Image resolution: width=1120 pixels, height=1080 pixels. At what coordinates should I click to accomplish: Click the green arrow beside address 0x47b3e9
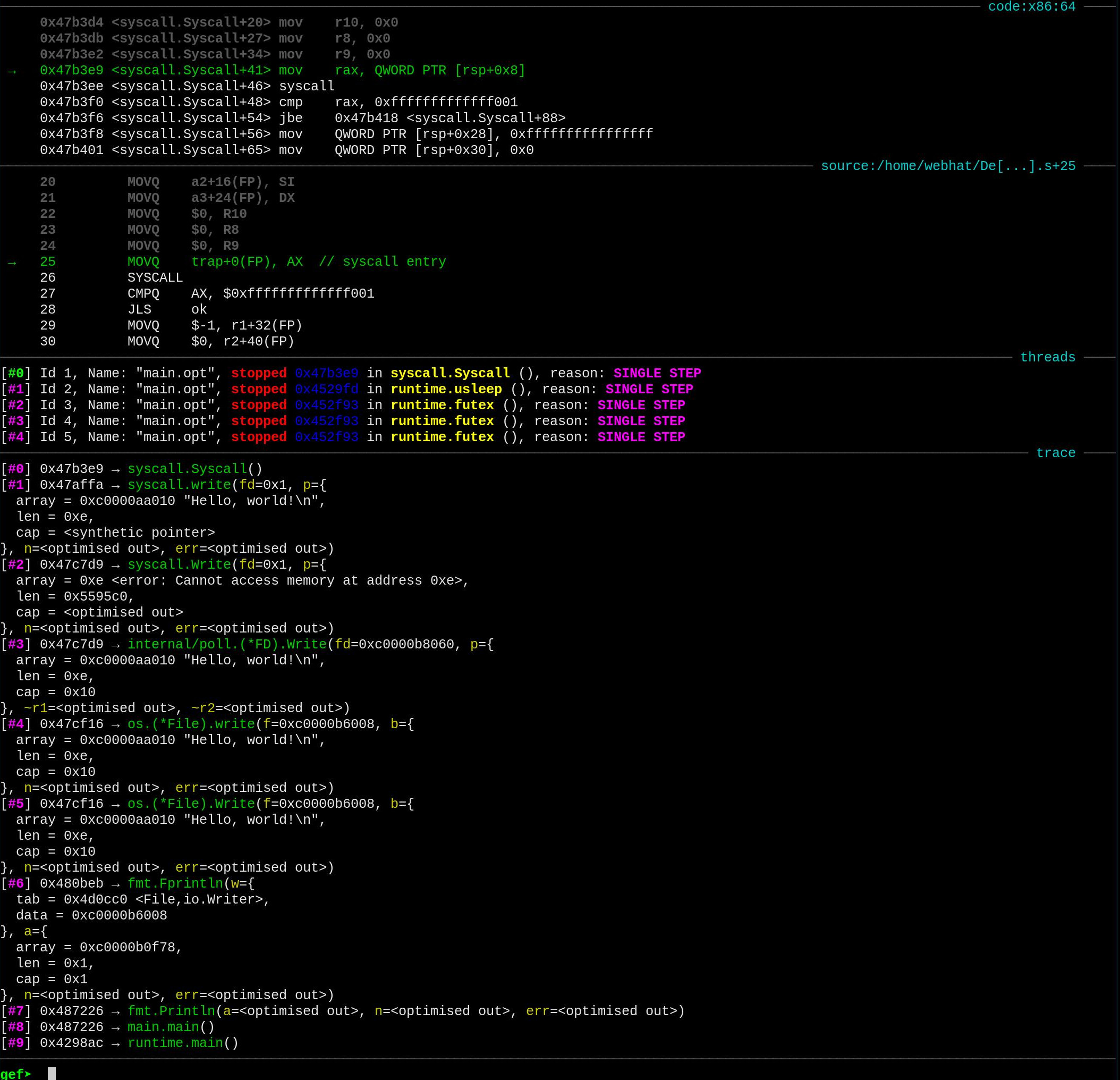[x=12, y=71]
